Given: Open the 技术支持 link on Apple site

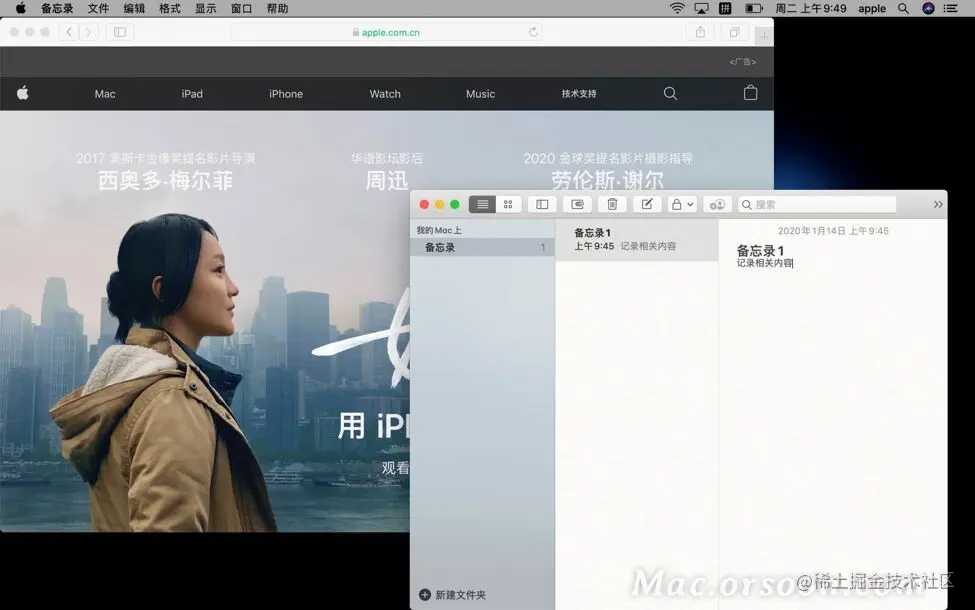Looking at the screenshot, I should tap(579, 94).
